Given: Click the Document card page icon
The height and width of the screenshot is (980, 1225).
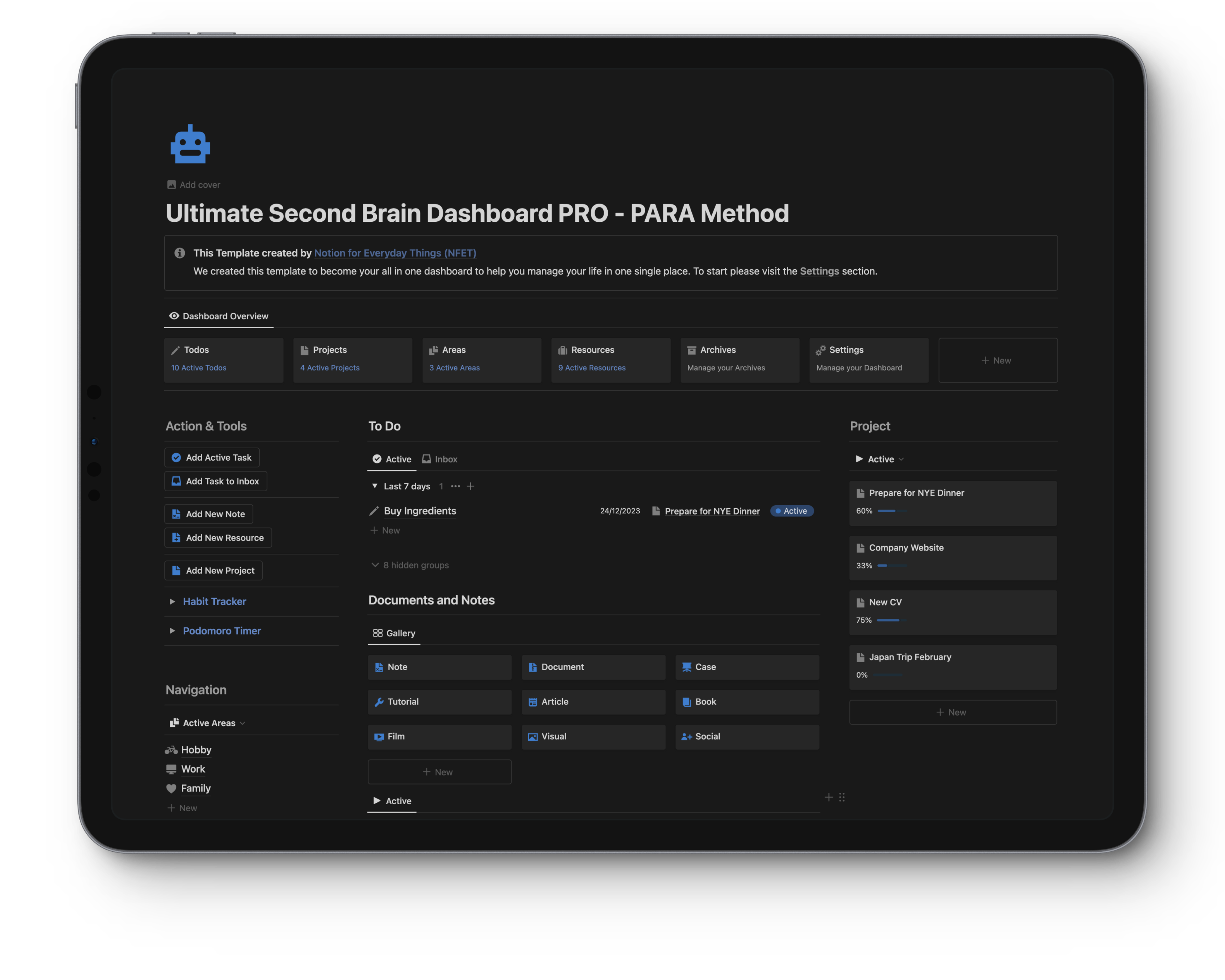Looking at the screenshot, I should tap(533, 667).
